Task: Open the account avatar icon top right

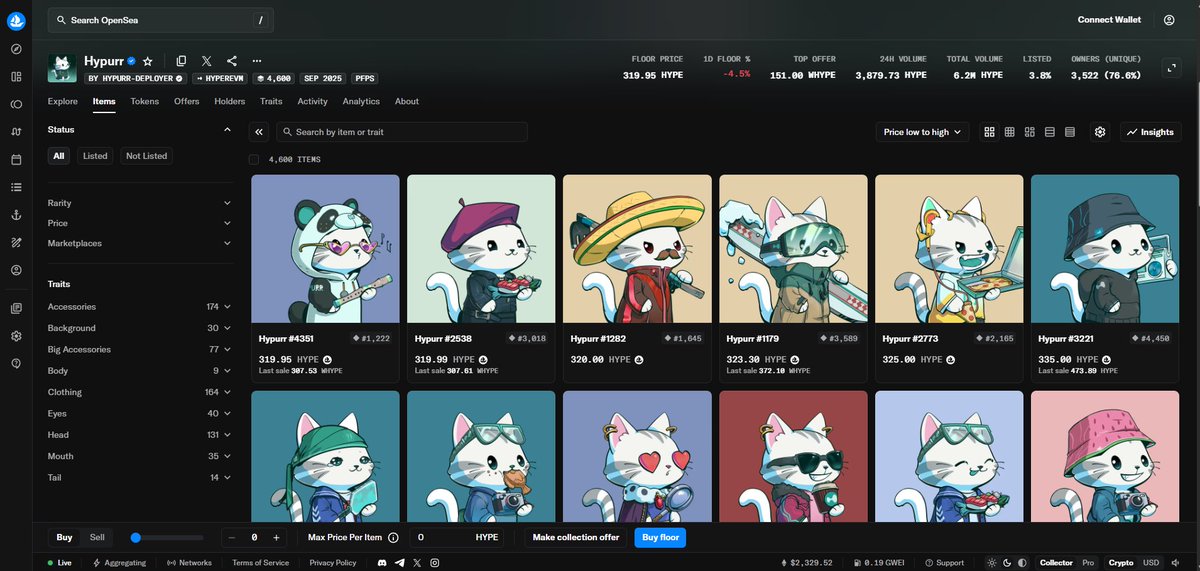Action: [1169, 20]
